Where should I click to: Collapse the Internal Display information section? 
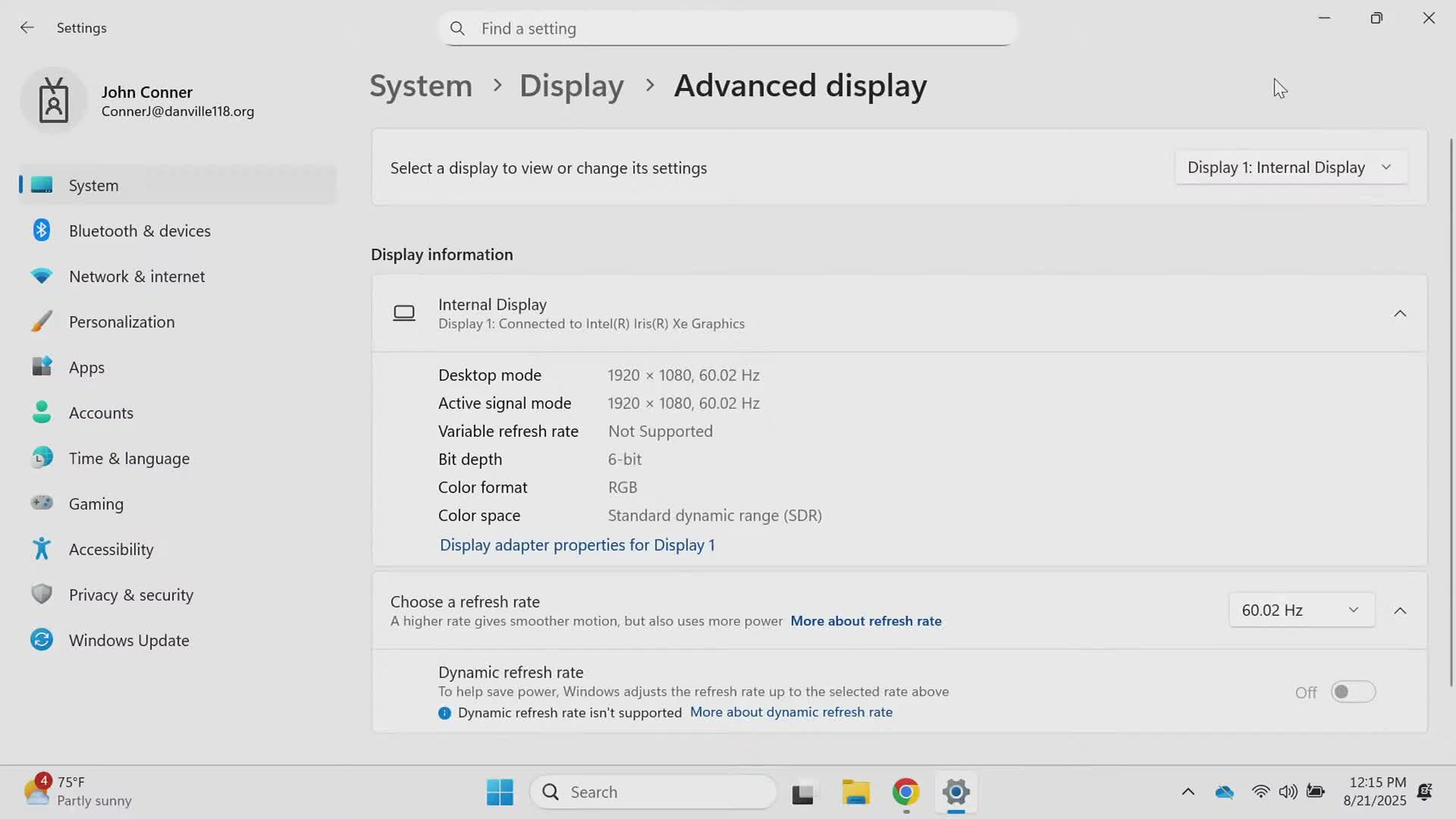pyautogui.click(x=1400, y=312)
